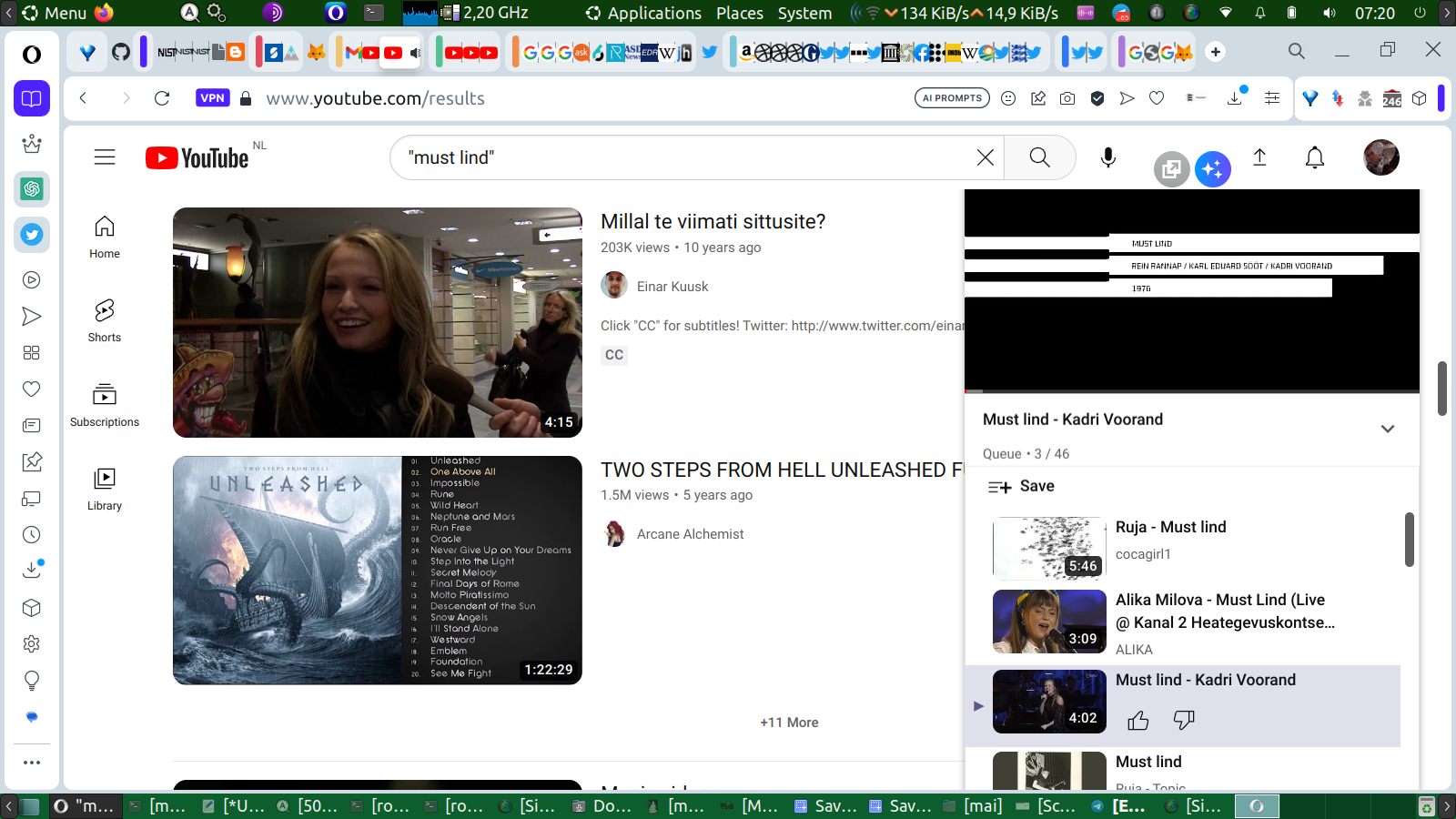1456x819 pixels.
Task: Mute the audio-playing YouTube tab
Action: tap(415, 53)
